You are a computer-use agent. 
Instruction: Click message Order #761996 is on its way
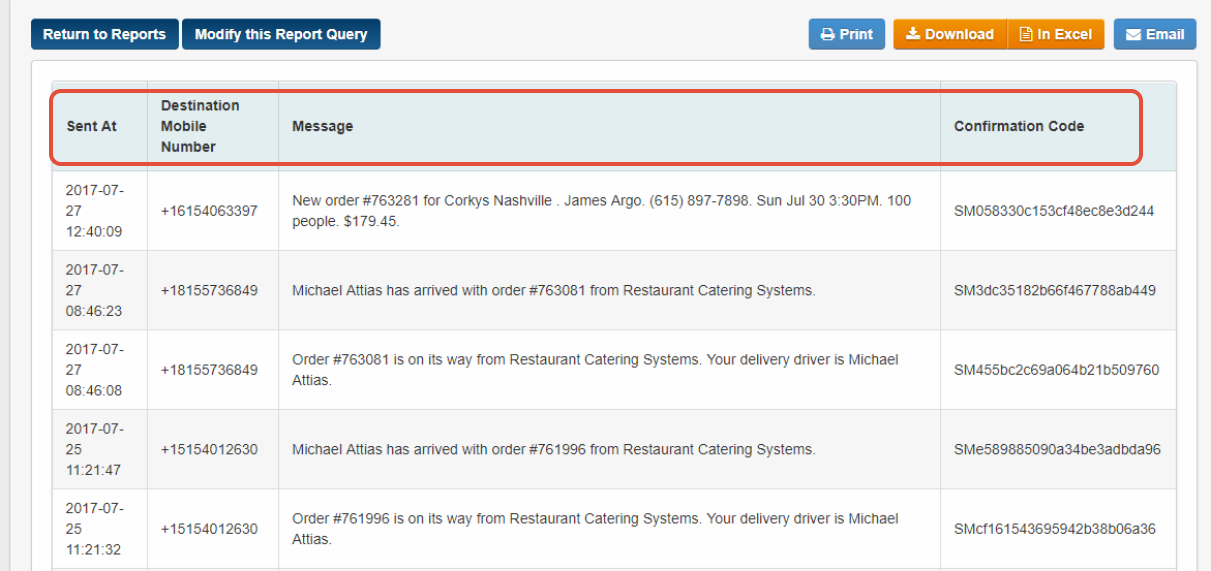pyautogui.click(x=595, y=529)
